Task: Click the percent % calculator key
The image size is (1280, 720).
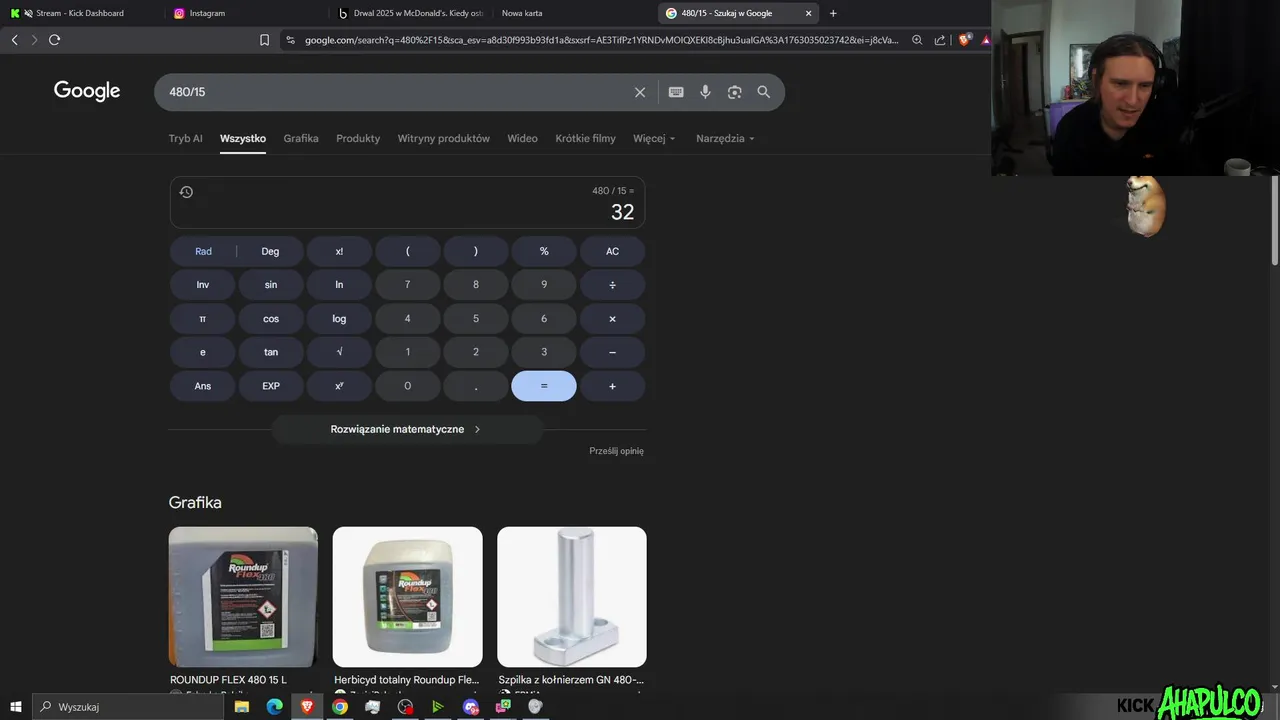Action: pos(544,252)
